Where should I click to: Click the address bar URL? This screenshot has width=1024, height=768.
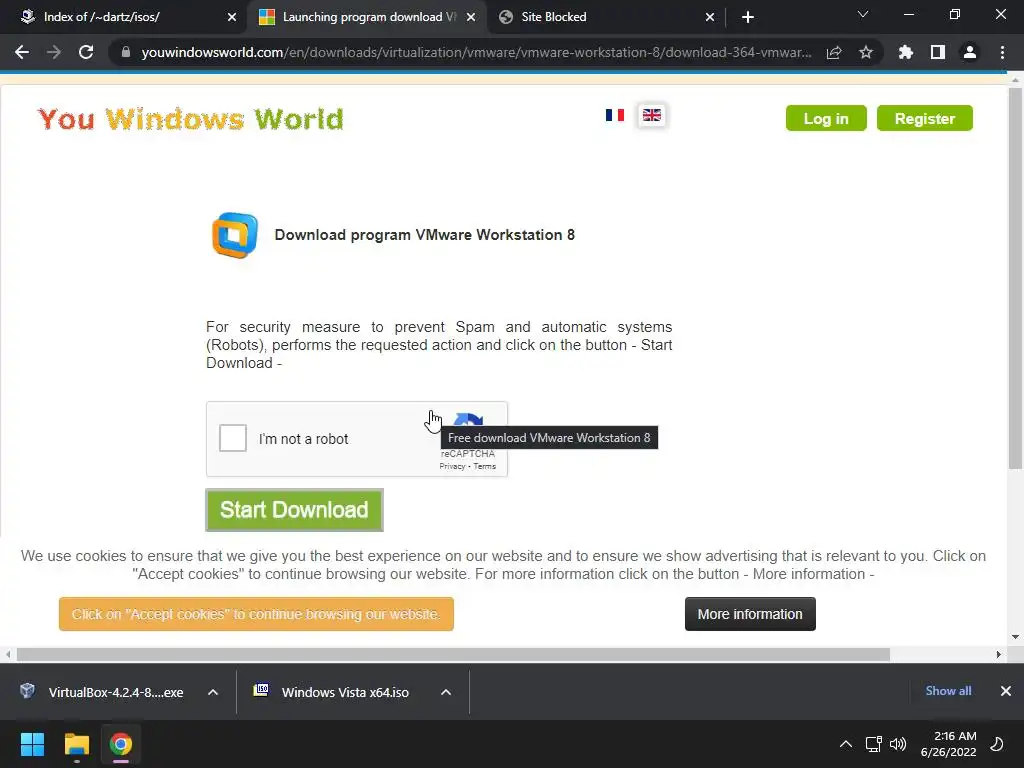pos(476,52)
